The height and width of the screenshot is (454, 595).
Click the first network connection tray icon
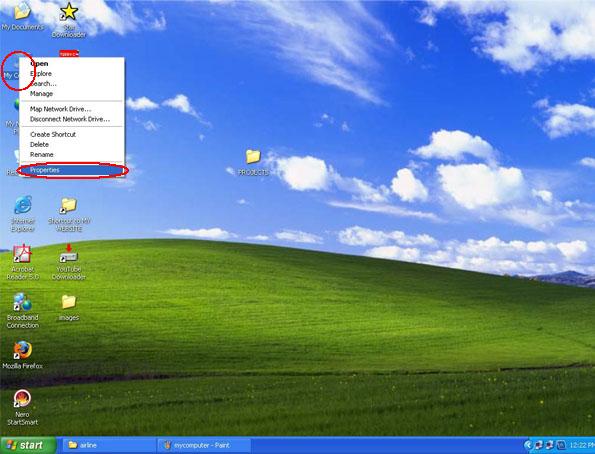coord(539,445)
